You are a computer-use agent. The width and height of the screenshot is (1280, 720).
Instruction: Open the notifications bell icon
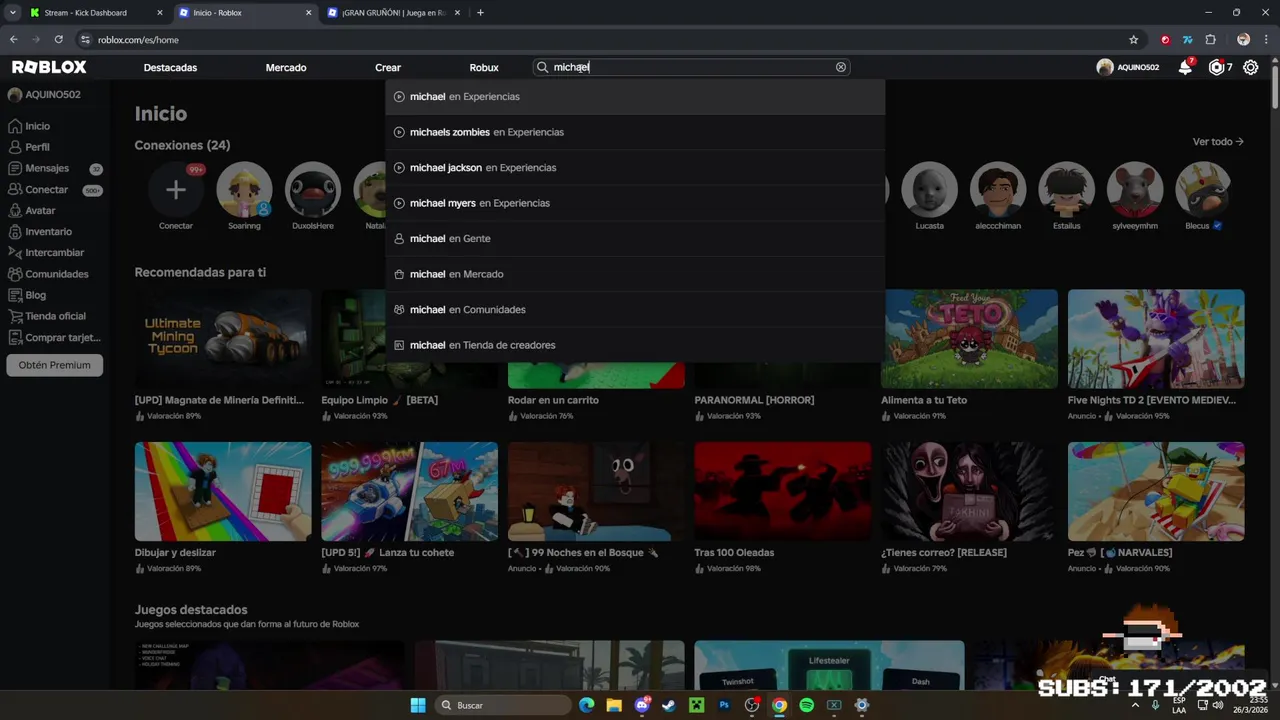[1185, 67]
